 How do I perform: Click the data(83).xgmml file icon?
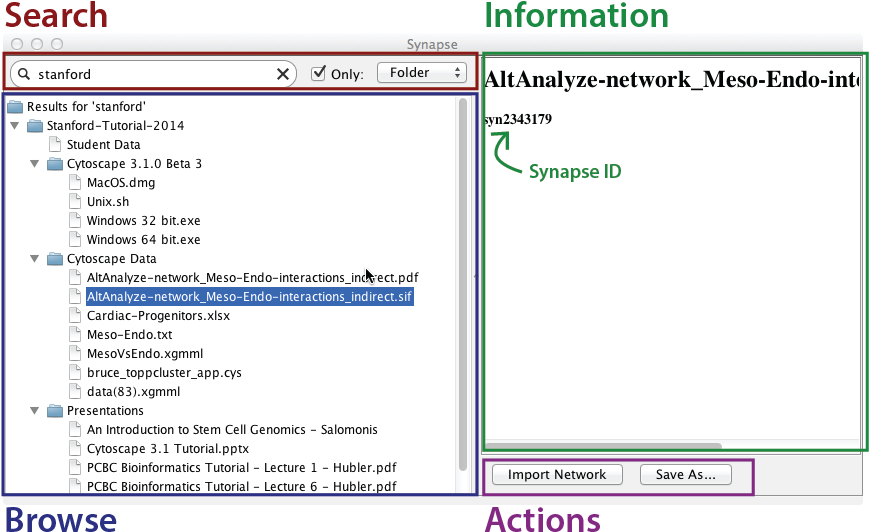[75, 391]
